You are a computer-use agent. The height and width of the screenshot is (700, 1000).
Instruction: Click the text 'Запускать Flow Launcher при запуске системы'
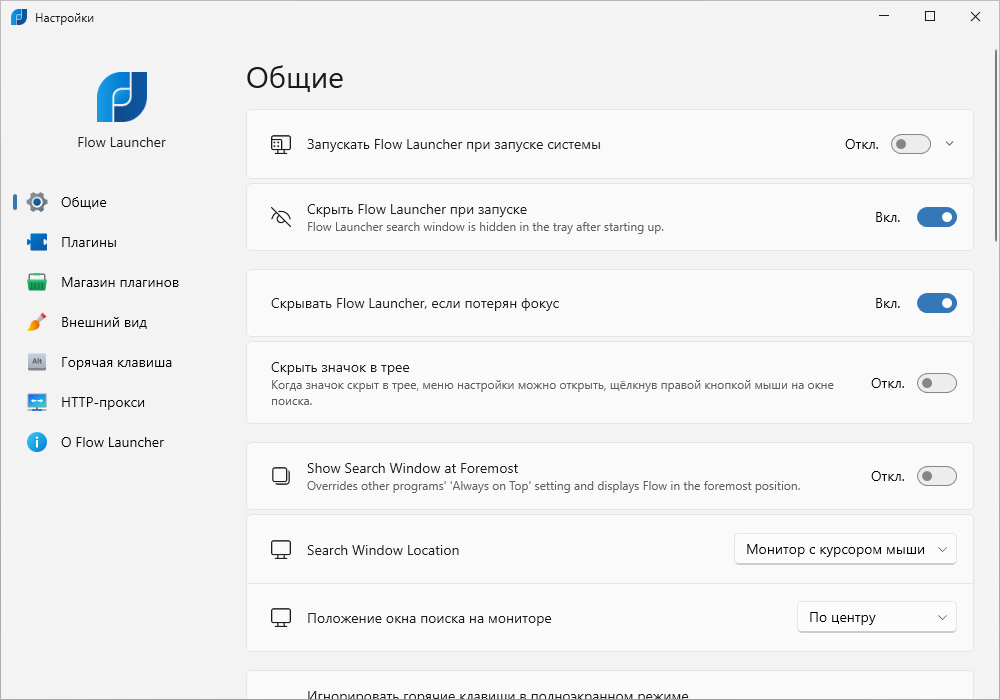coord(453,145)
